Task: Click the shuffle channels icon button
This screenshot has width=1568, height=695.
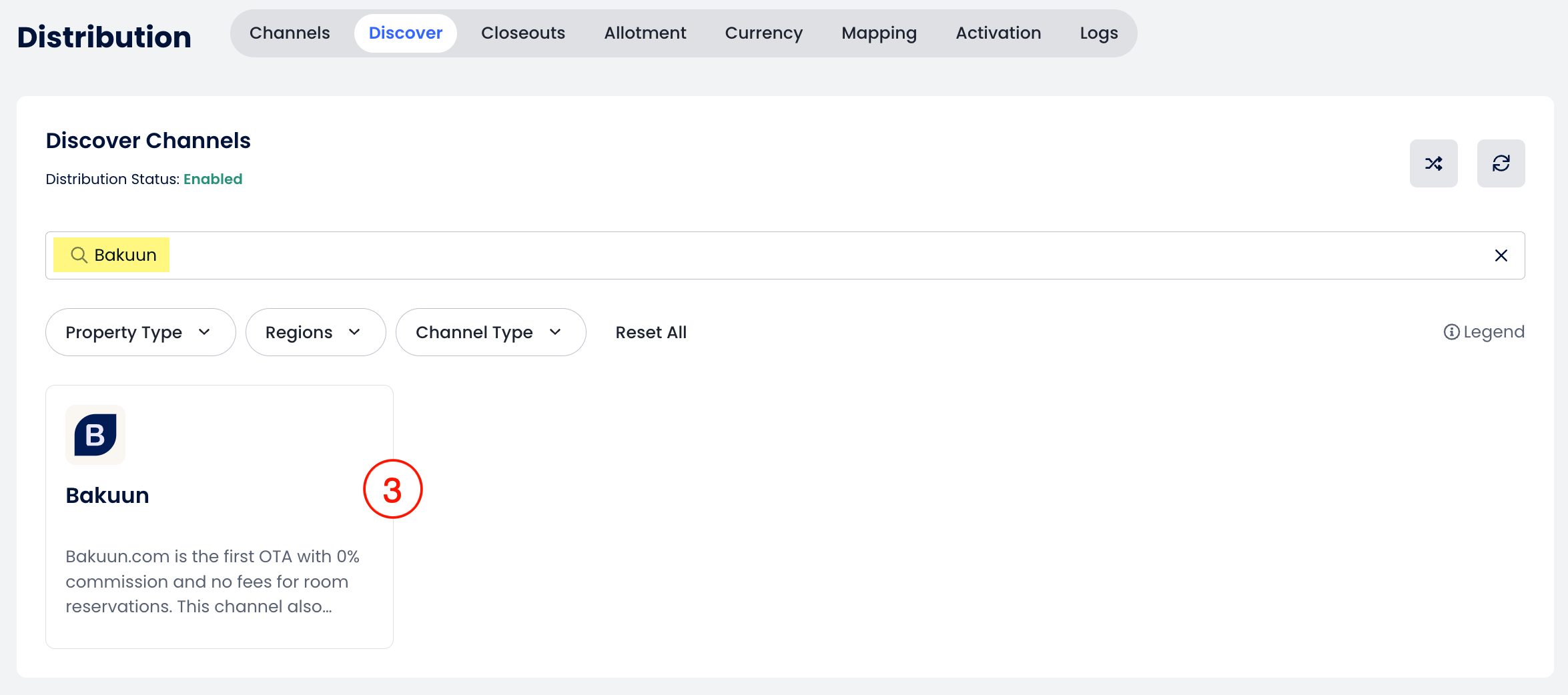Action: [x=1433, y=163]
